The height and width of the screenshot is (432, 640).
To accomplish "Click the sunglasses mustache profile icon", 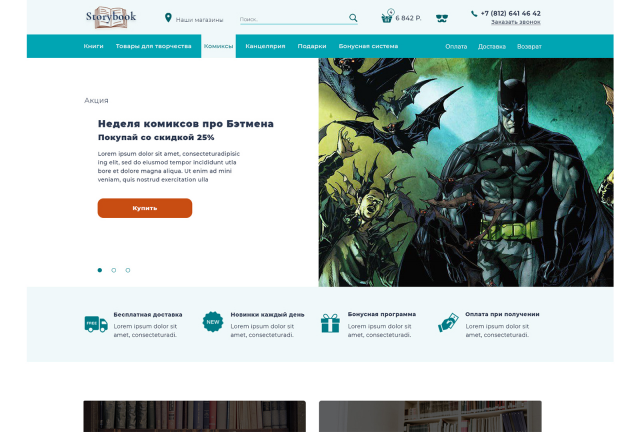I will click(442, 18).
